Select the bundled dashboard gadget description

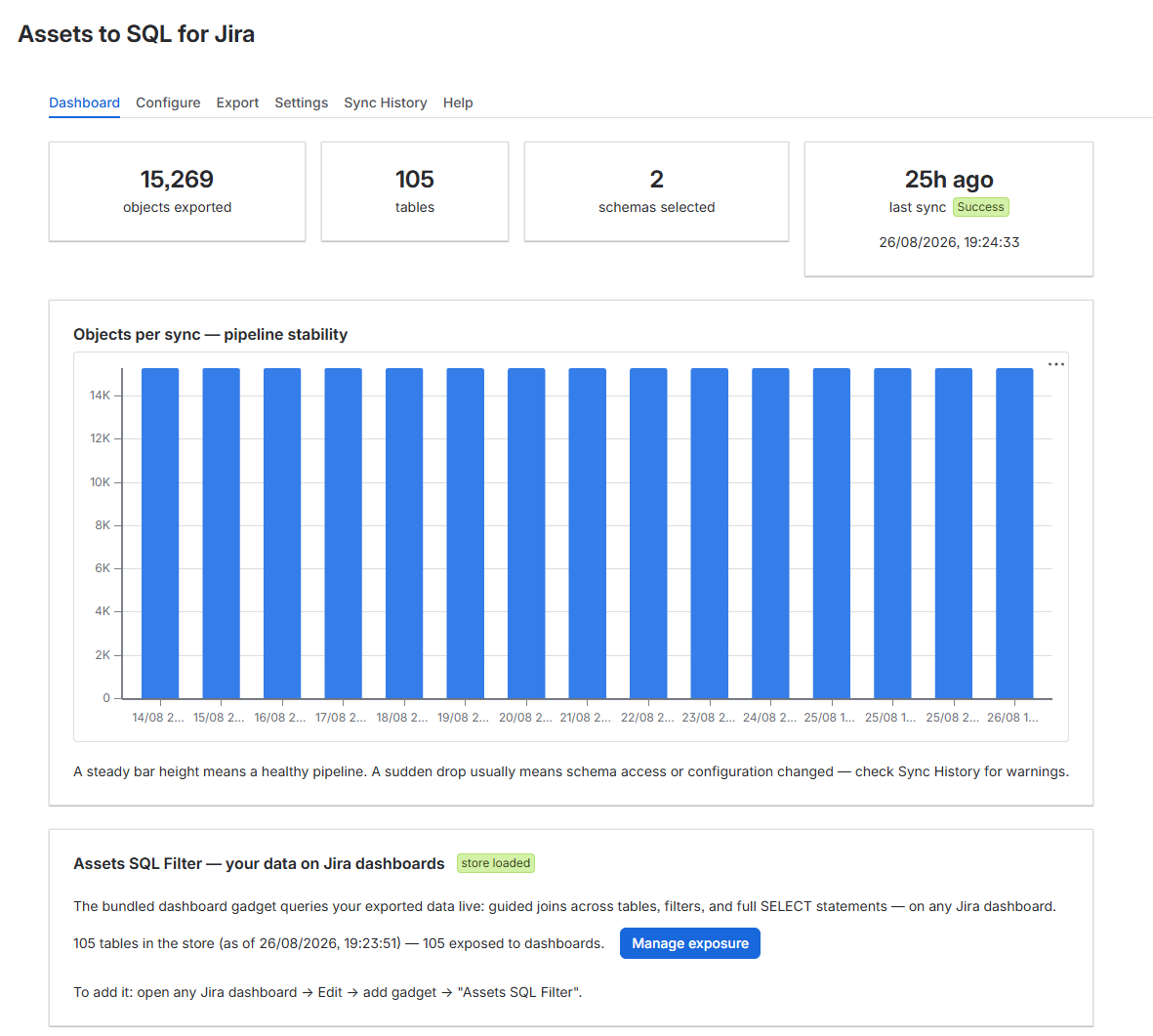(564, 906)
